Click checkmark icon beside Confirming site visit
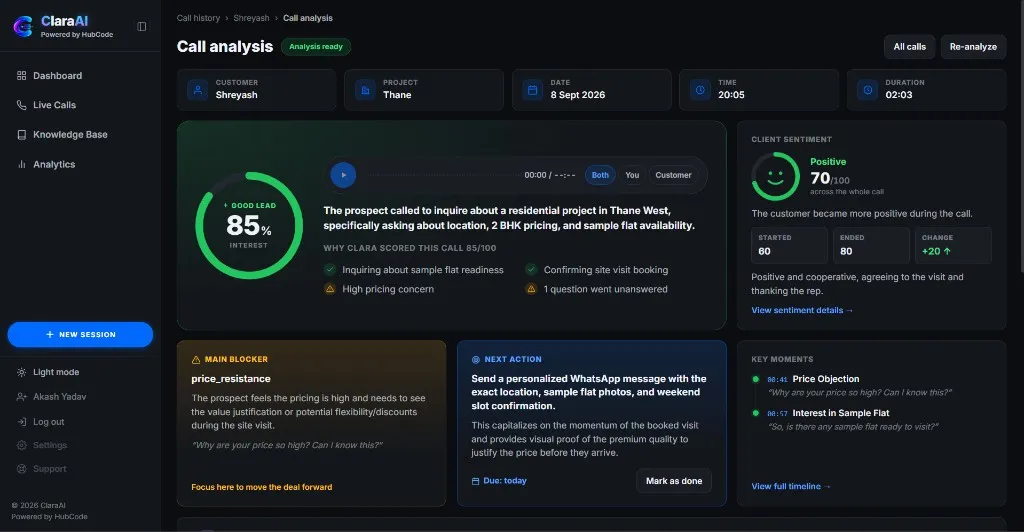Viewport: 1024px width, 532px height. (532, 270)
